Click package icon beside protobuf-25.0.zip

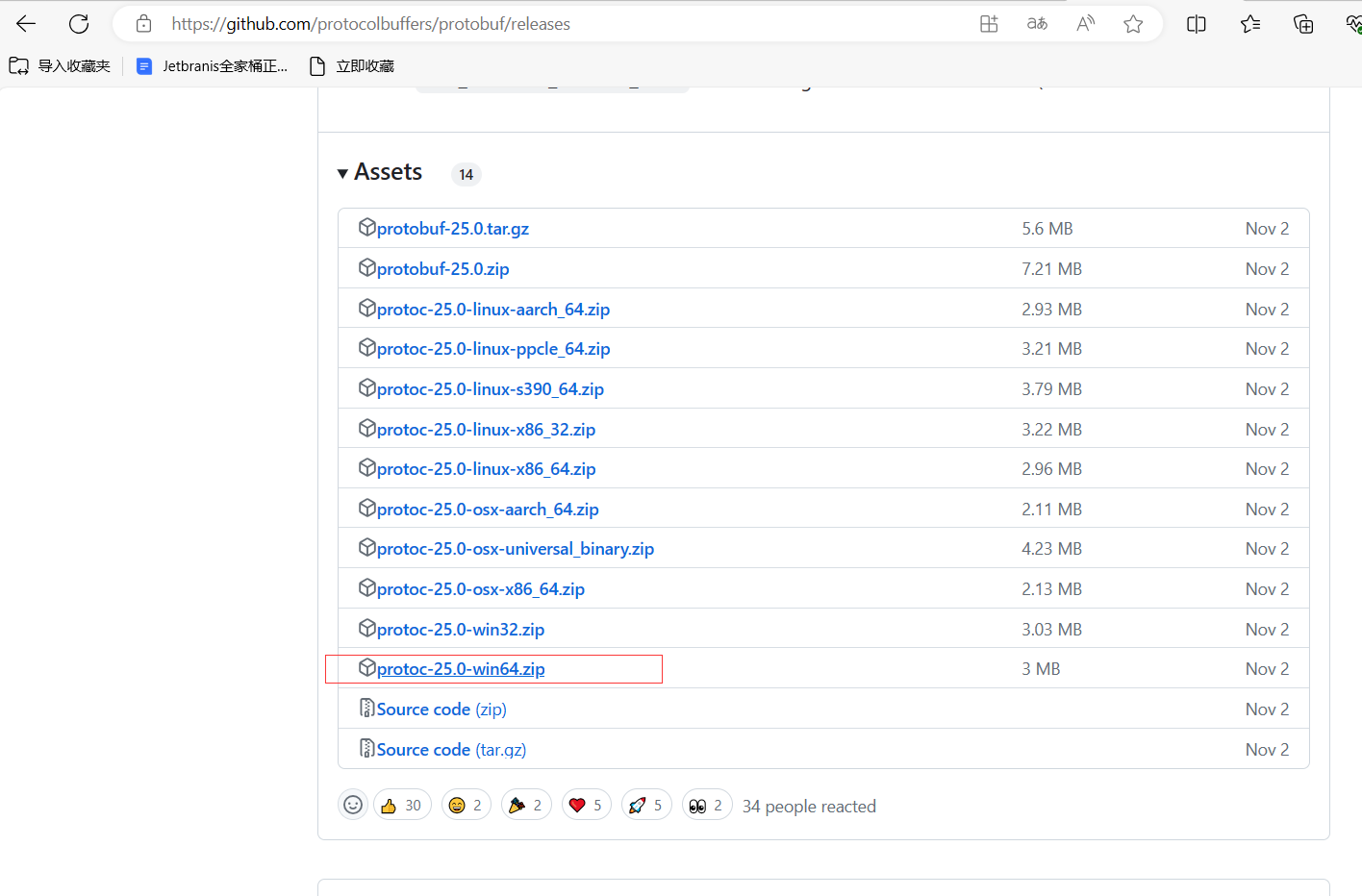click(366, 267)
